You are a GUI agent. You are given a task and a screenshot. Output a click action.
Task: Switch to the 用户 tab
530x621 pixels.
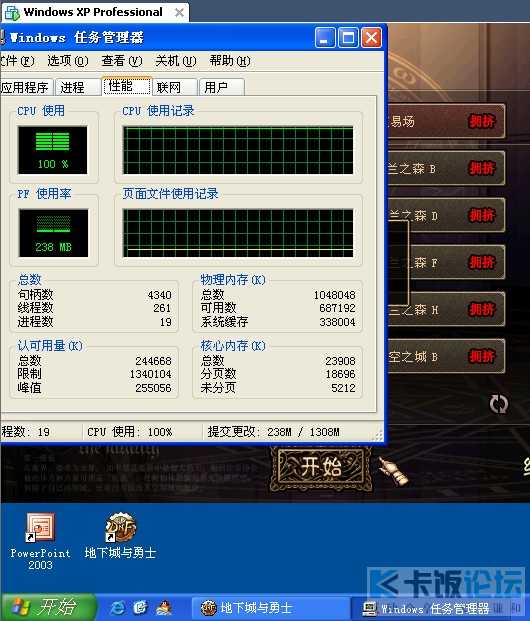pyautogui.click(x=221, y=87)
